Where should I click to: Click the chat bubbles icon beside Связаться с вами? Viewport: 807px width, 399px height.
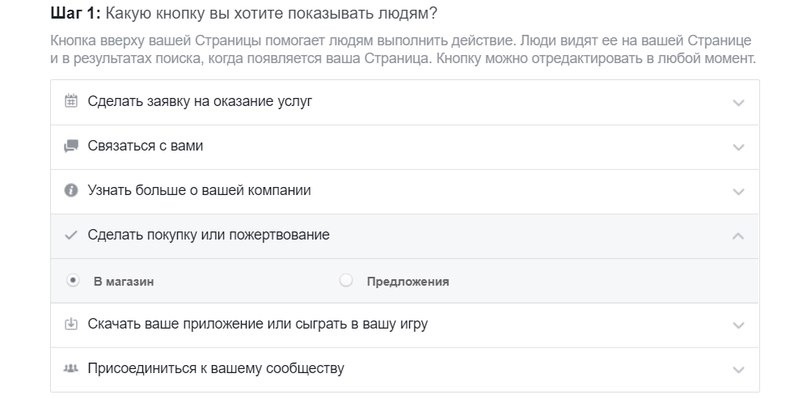[x=71, y=146]
